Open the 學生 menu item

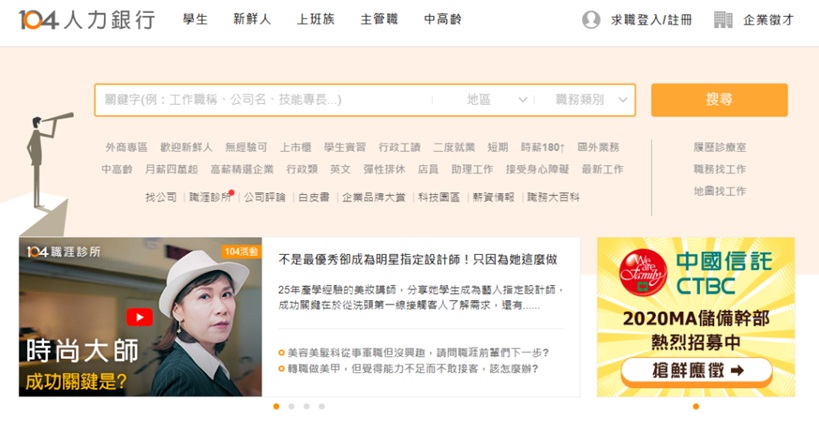click(x=195, y=20)
